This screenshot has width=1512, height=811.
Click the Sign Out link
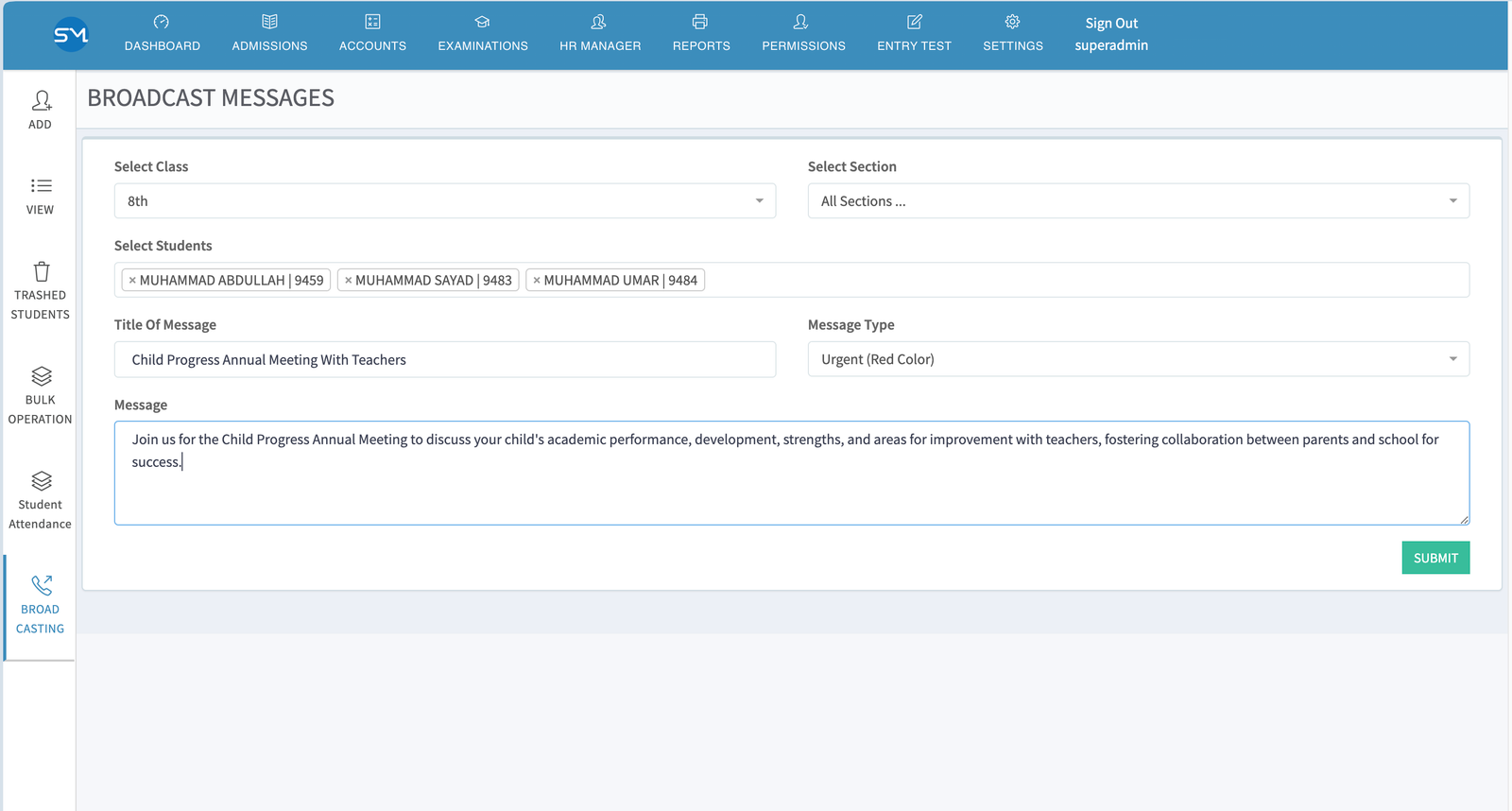pyautogui.click(x=1111, y=24)
